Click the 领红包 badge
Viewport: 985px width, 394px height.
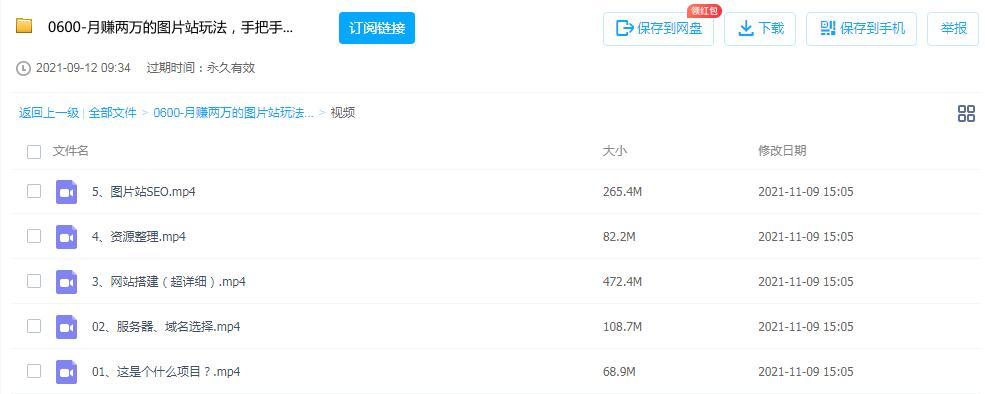click(x=704, y=11)
